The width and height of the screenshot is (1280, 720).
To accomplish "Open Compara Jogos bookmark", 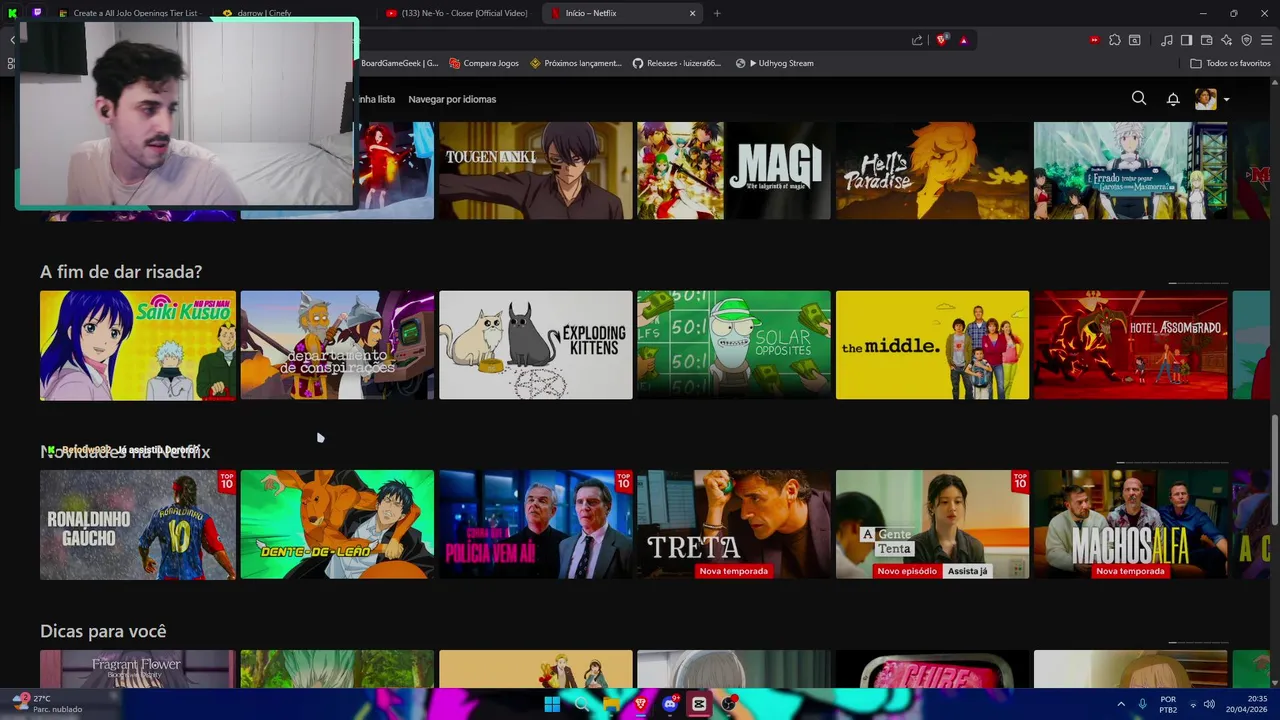I will click(484, 63).
